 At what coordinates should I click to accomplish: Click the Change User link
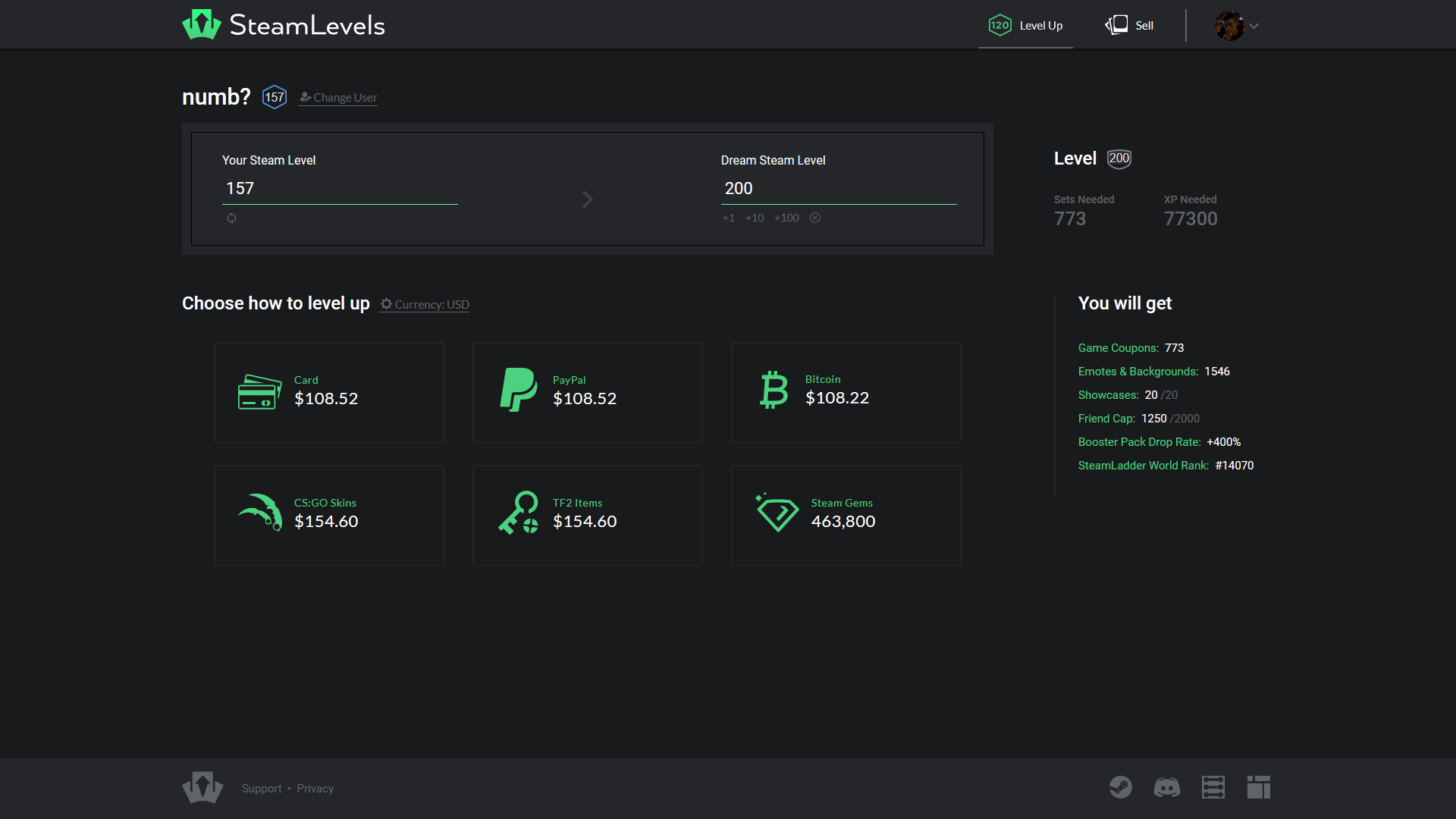pyautogui.click(x=337, y=97)
